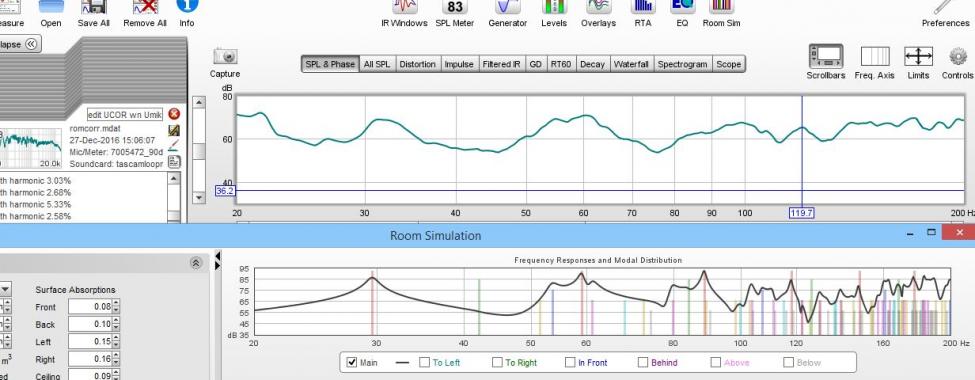Launch the signal Generator
Screen dimensions: 975x380
507,7
